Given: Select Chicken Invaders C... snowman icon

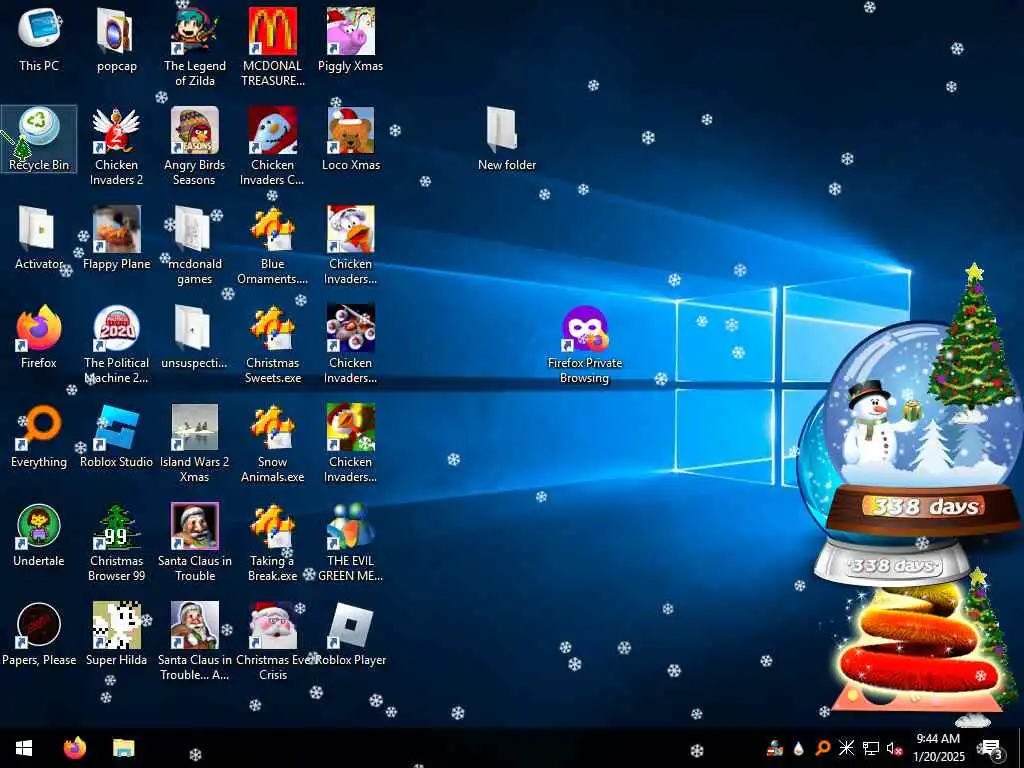Looking at the screenshot, I should (272, 146).
